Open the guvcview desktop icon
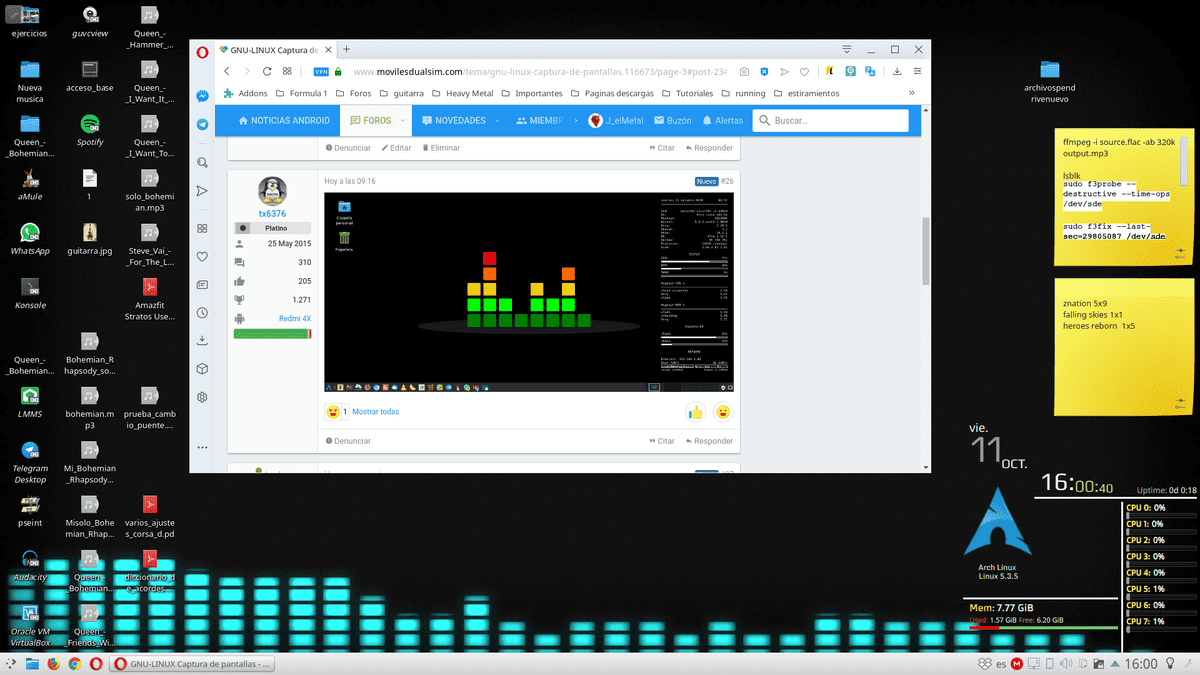The width and height of the screenshot is (1200, 675). point(90,21)
